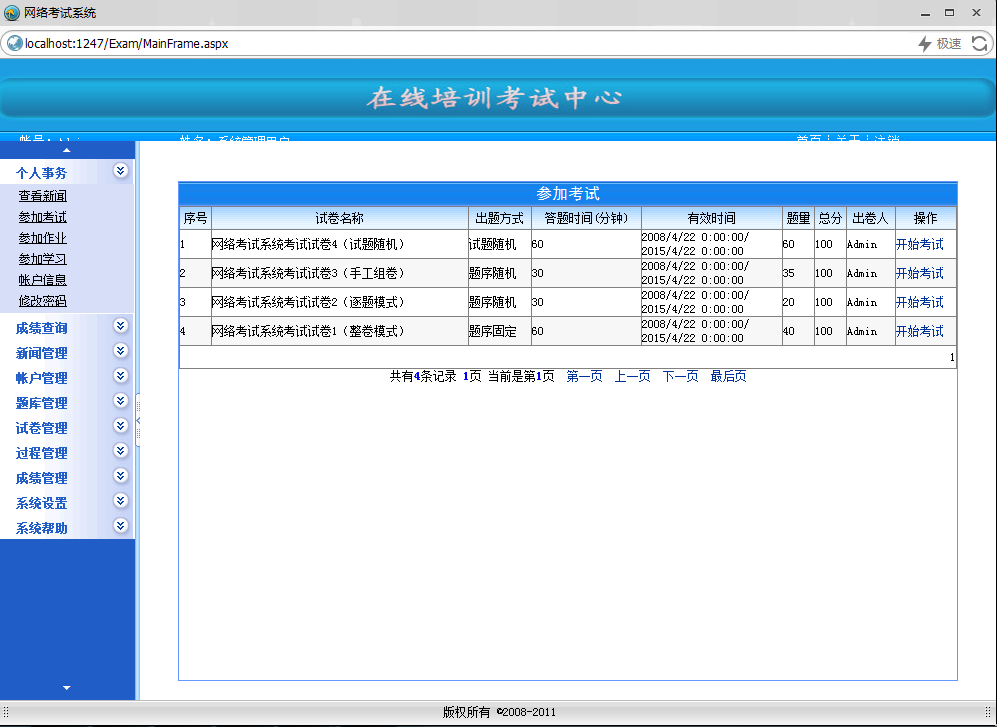This screenshot has width=997, height=727.
Task: Click the sidebar scroll-up arrow
Action: click(67, 150)
